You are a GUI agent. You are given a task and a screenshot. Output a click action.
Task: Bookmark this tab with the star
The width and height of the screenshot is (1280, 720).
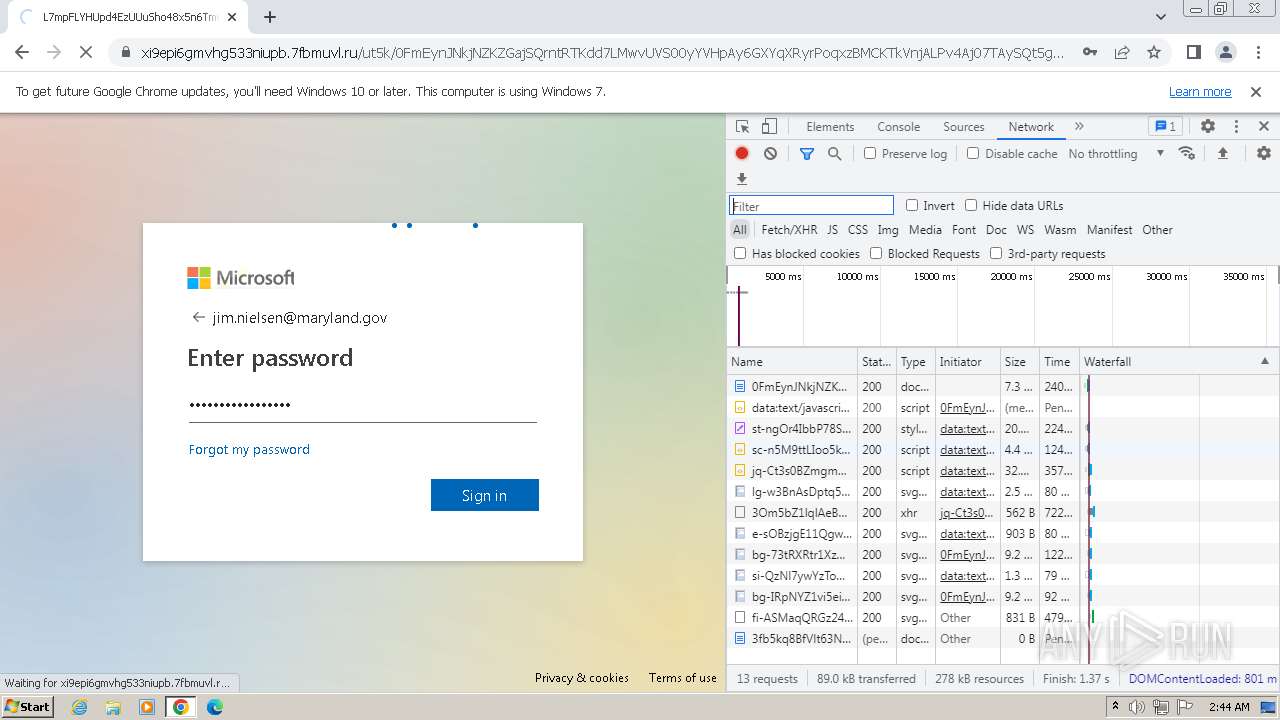coord(1154,53)
